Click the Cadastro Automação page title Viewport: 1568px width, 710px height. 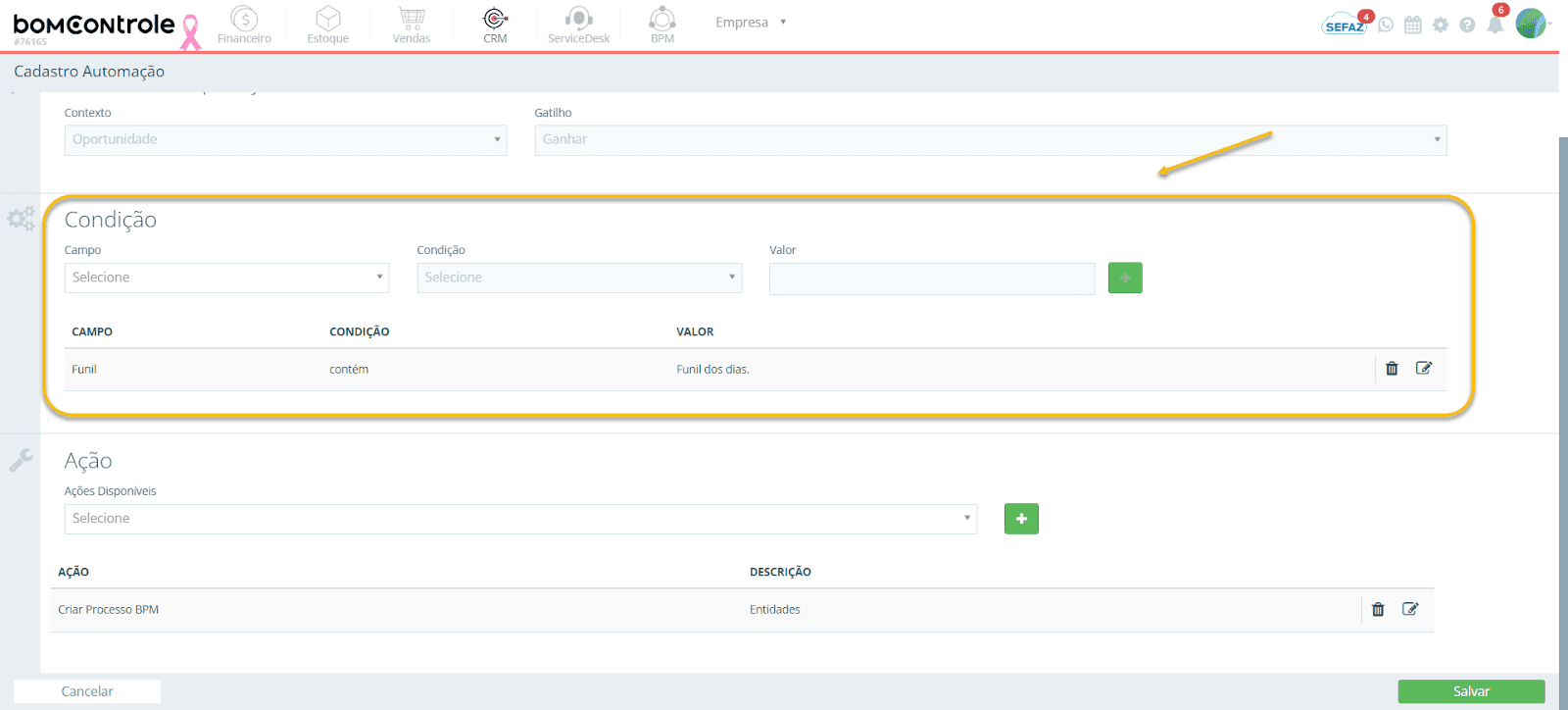click(x=89, y=72)
